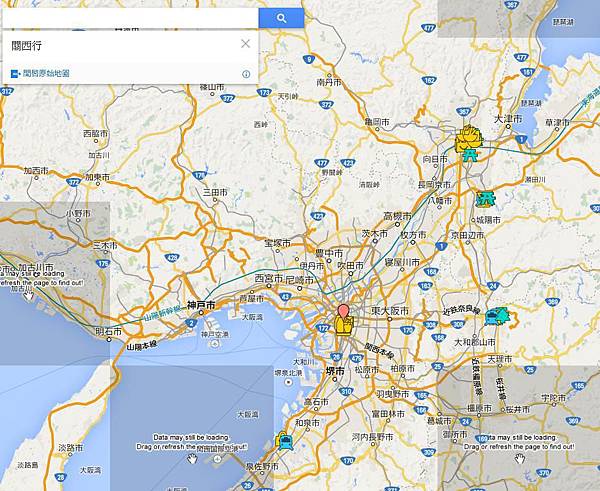Click the route 423 shield near 野間峠
This screenshot has height=491, width=600.
[x=347, y=163]
